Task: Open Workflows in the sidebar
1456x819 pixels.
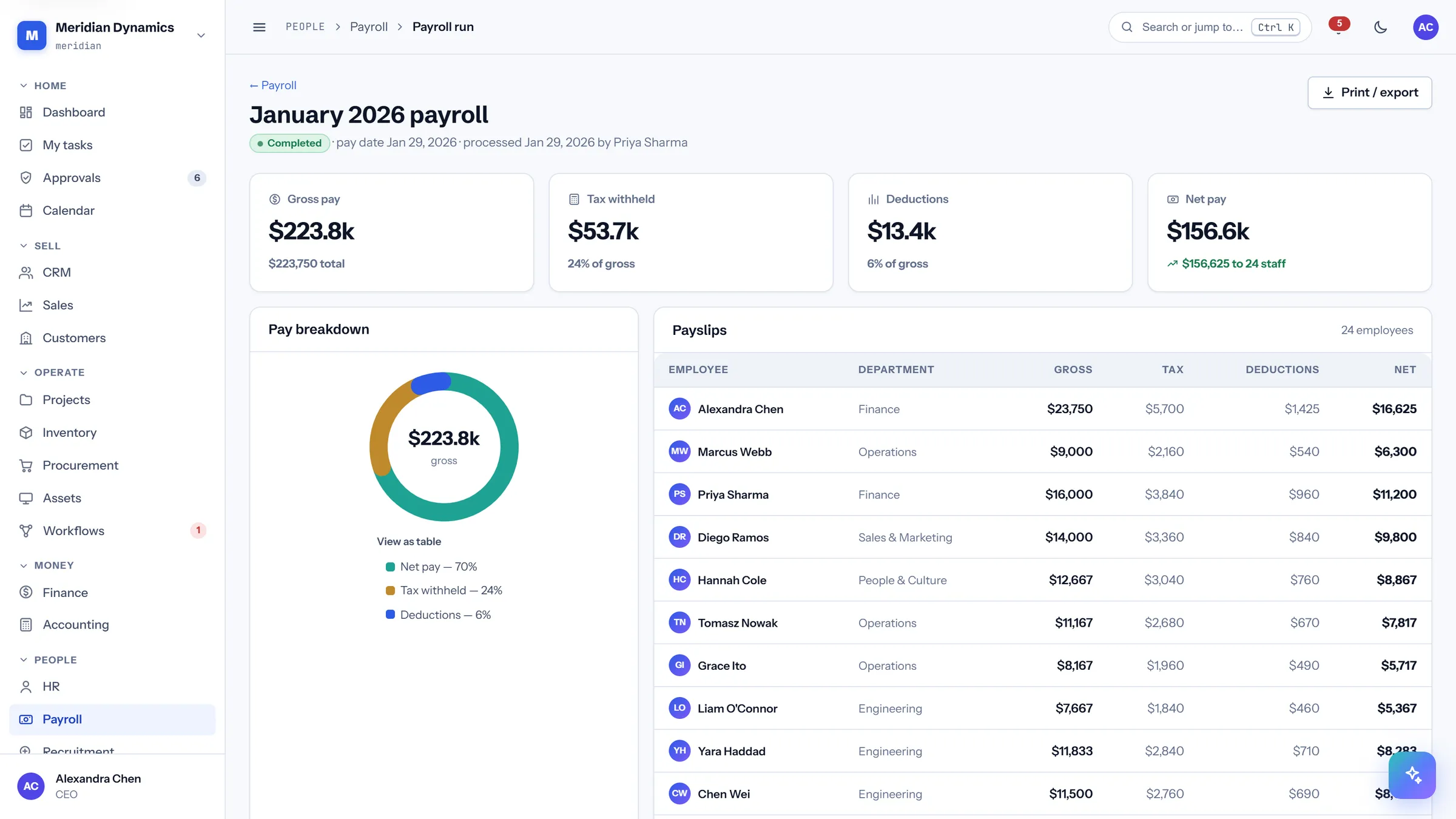Action: point(112,531)
